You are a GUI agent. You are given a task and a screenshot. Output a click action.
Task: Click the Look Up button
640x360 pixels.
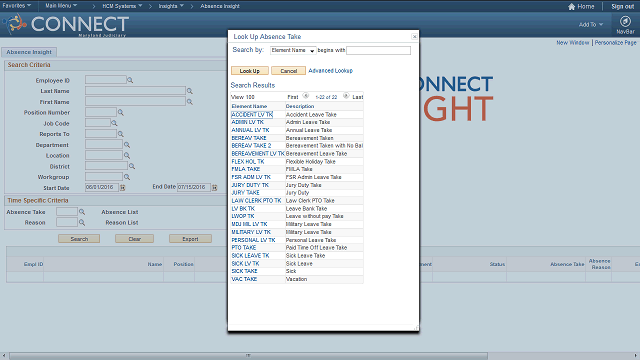(250, 71)
